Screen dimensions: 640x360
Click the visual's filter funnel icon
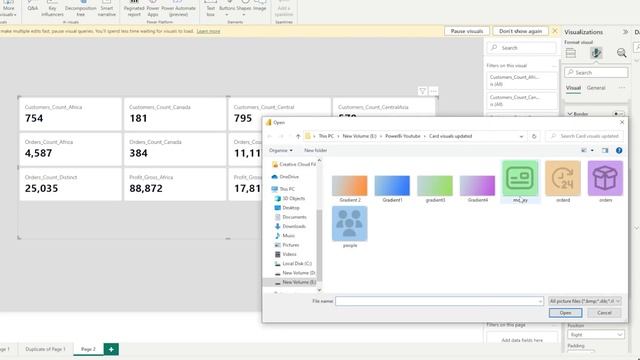pyautogui.click(x=422, y=91)
